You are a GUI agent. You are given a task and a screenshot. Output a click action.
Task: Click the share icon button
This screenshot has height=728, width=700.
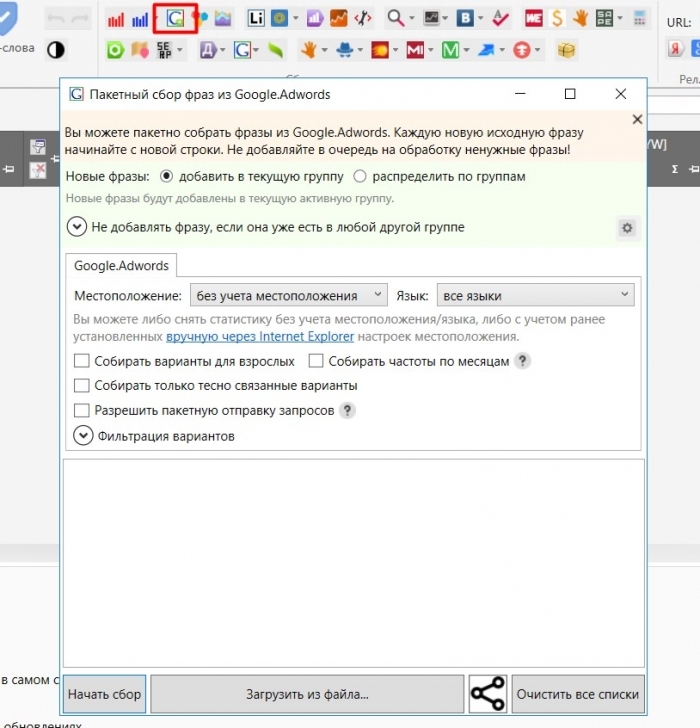[x=488, y=694]
